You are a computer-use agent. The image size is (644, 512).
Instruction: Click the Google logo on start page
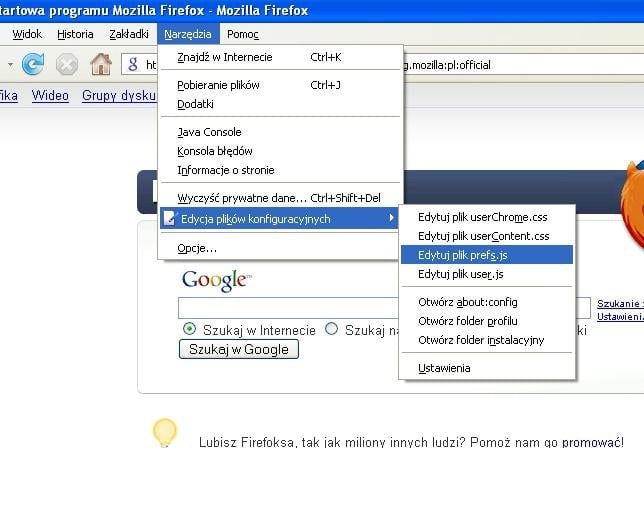pyautogui.click(x=215, y=280)
